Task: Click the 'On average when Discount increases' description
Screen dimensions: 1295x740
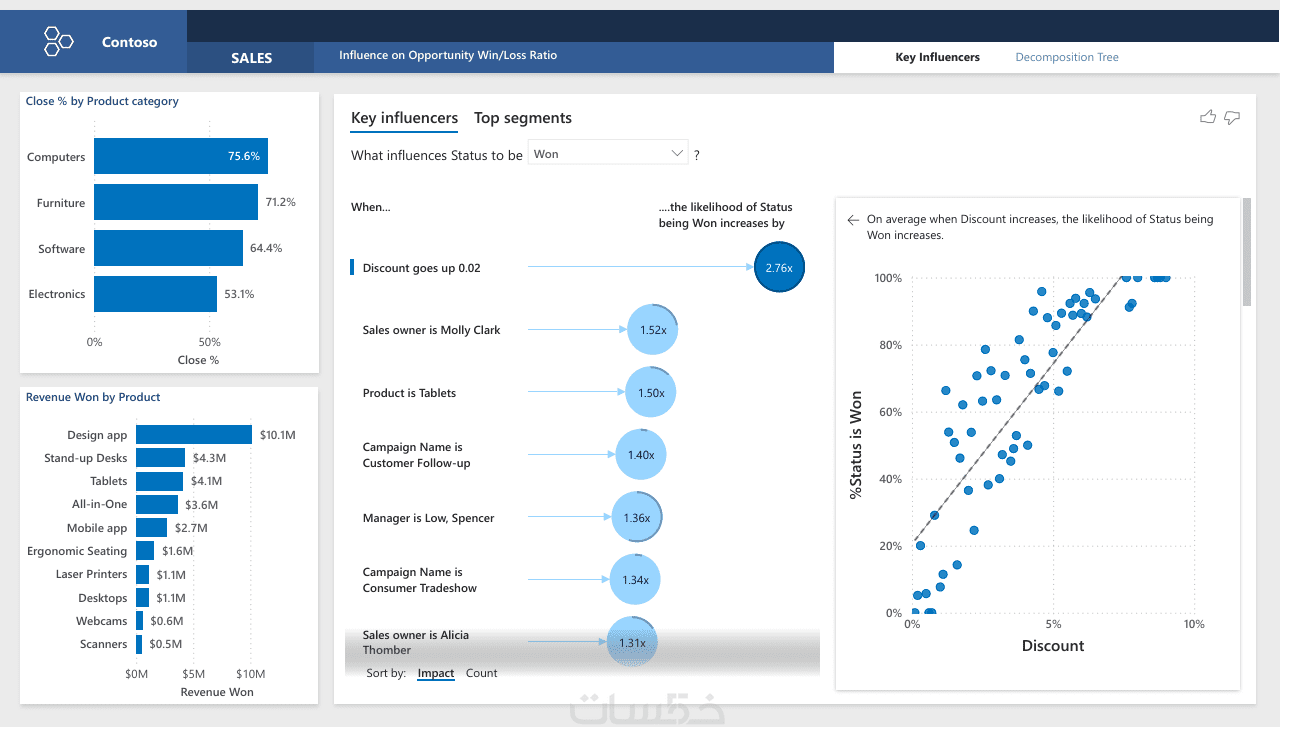Action: 1040,227
